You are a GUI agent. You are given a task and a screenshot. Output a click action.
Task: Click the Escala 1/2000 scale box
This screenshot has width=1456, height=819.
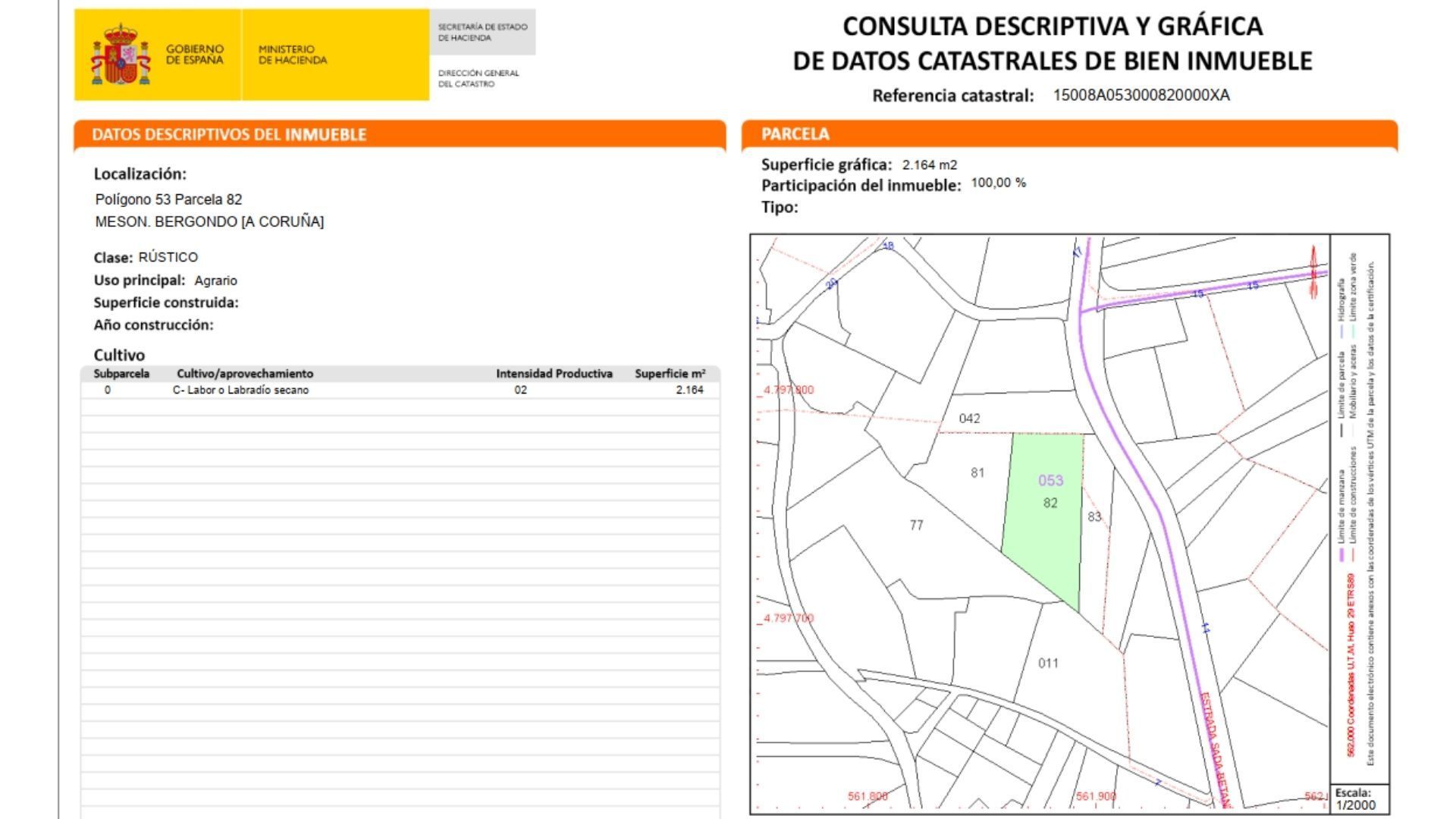(1359, 799)
